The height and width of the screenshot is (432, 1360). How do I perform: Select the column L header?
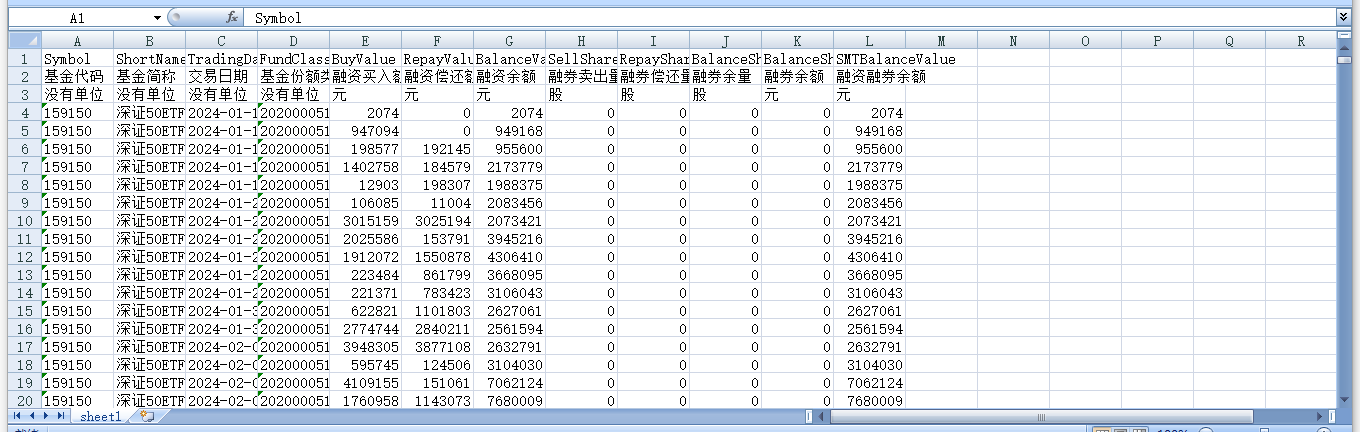pos(869,41)
